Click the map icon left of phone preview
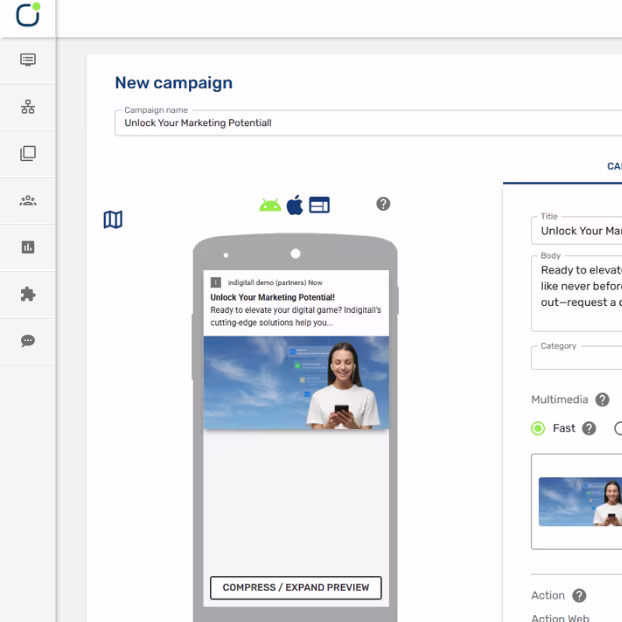The height and width of the screenshot is (622, 622). click(x=113, y=219)
